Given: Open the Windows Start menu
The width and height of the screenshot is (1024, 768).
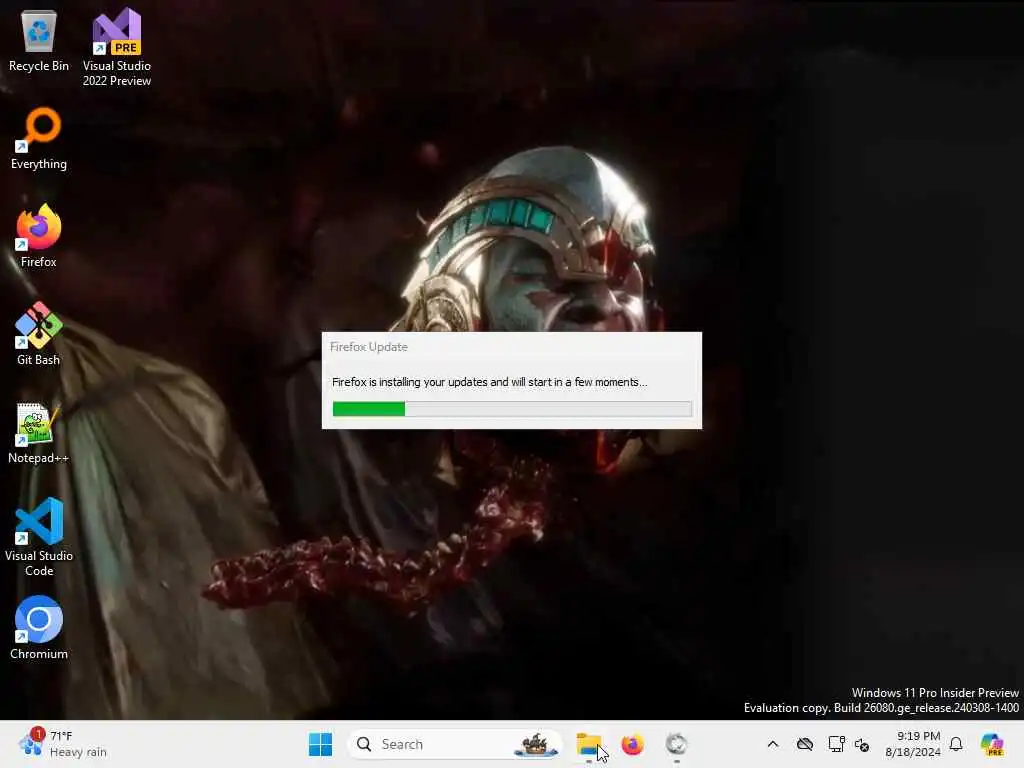Looking at the screenshot, I should tap(320, 744).
